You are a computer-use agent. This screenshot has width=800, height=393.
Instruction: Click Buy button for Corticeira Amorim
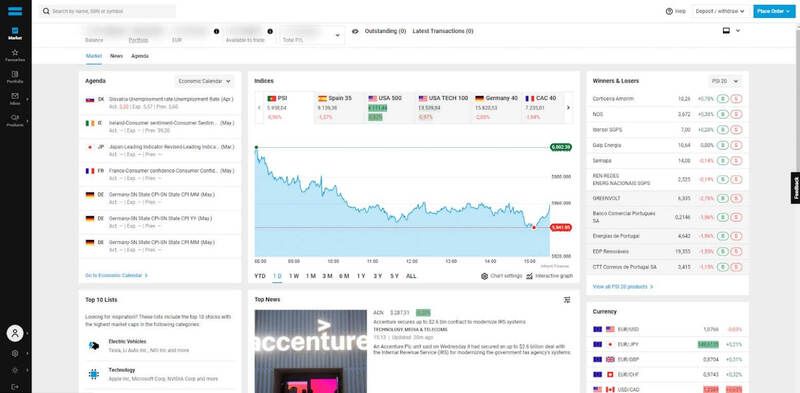722,99
